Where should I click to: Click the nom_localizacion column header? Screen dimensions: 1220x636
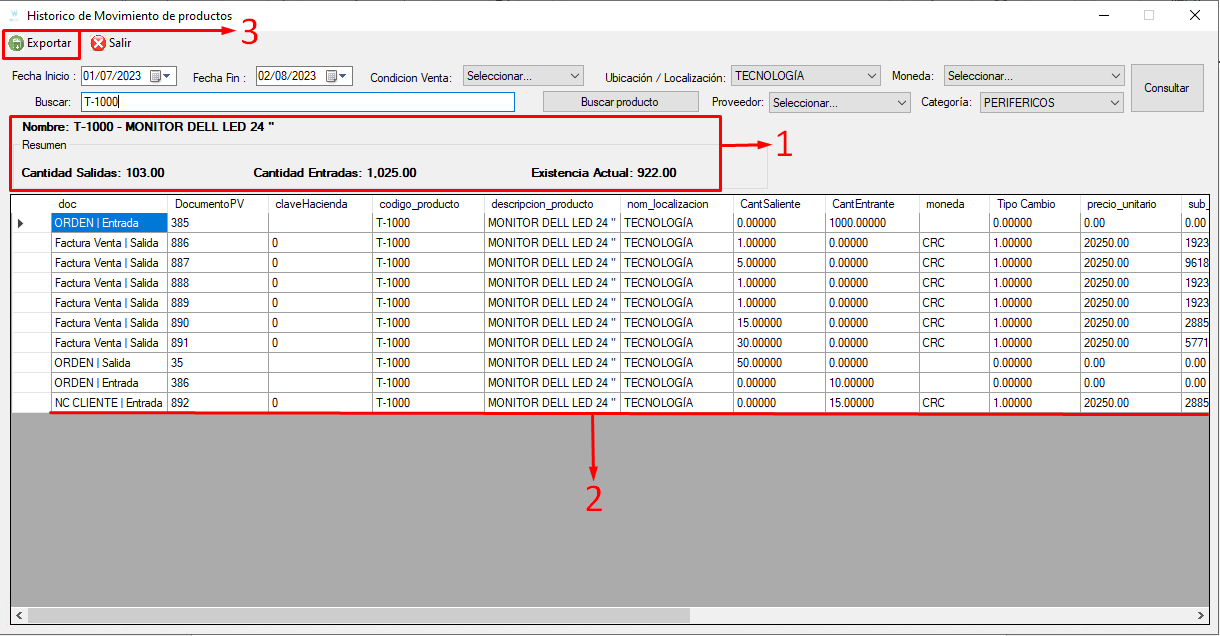[676, 204]
